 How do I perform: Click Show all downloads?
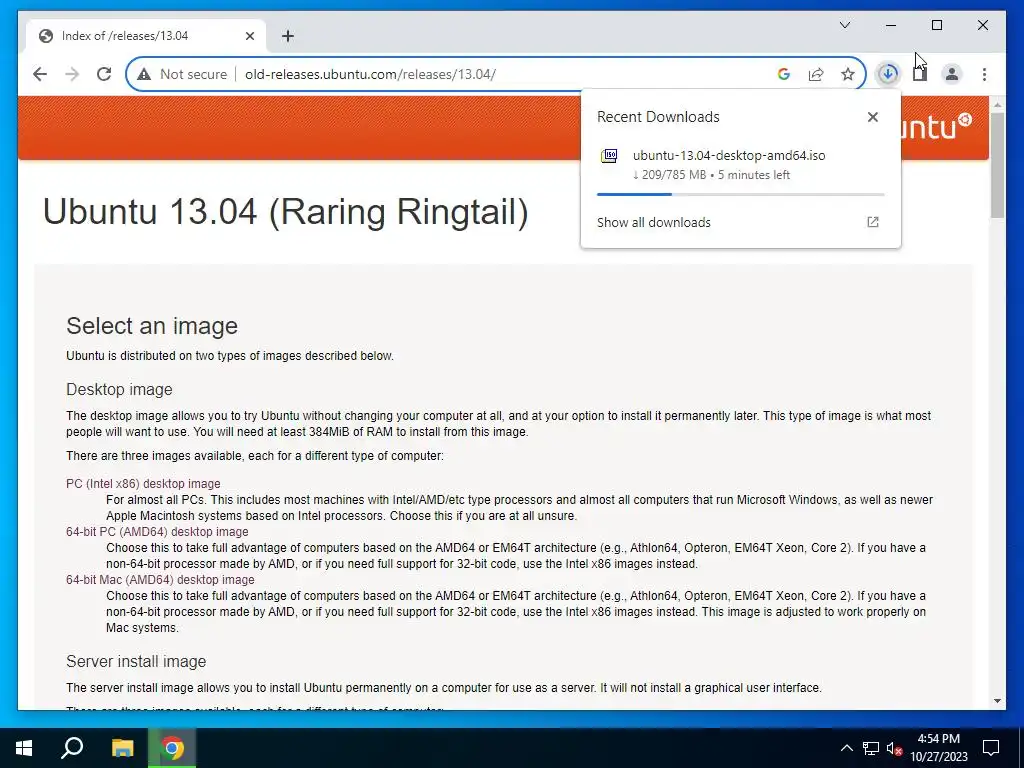654,222
